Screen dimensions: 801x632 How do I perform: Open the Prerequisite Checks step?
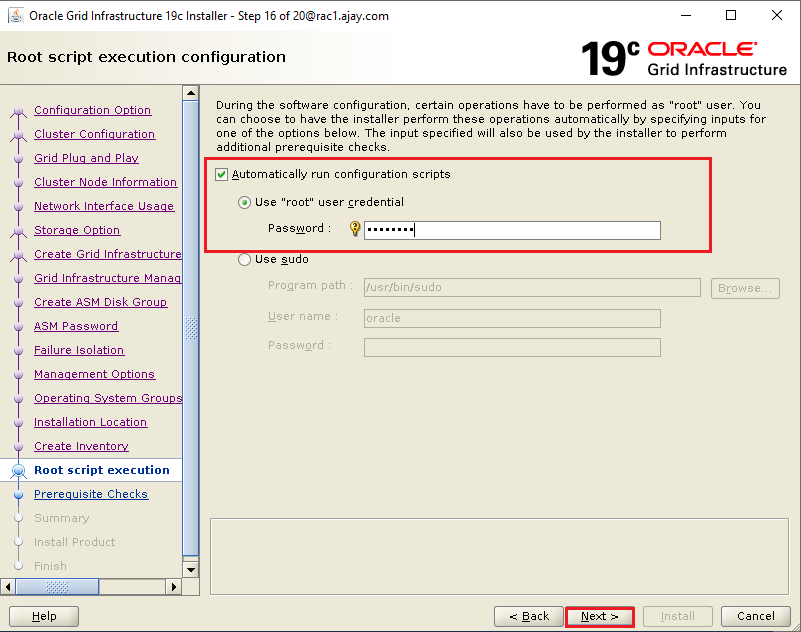tap(91, 495)
